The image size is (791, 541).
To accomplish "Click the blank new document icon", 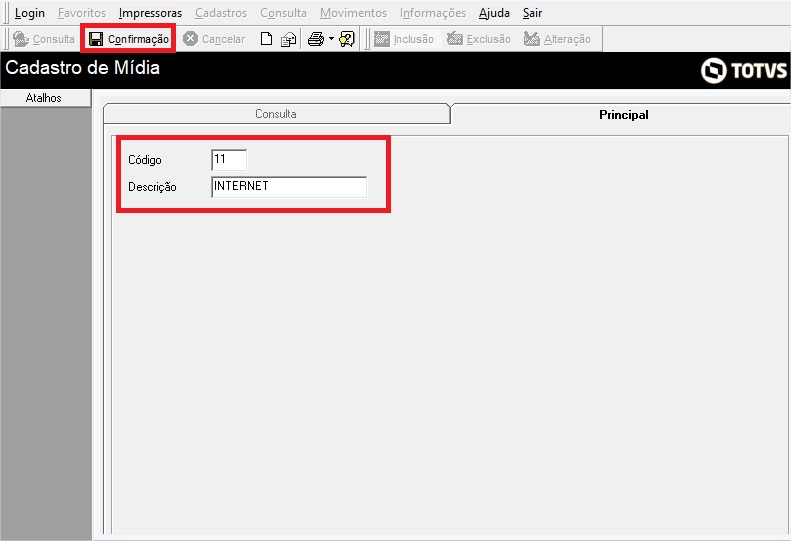I will point(266,39).
